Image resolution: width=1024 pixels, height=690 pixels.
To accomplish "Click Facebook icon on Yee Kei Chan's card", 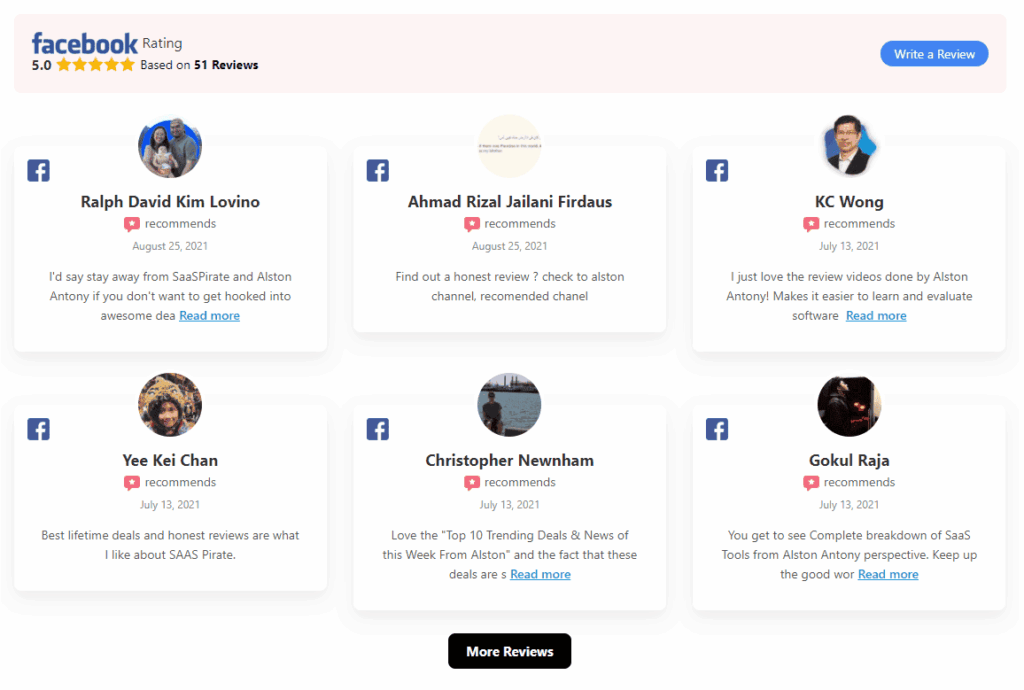I will pos(38,429).
